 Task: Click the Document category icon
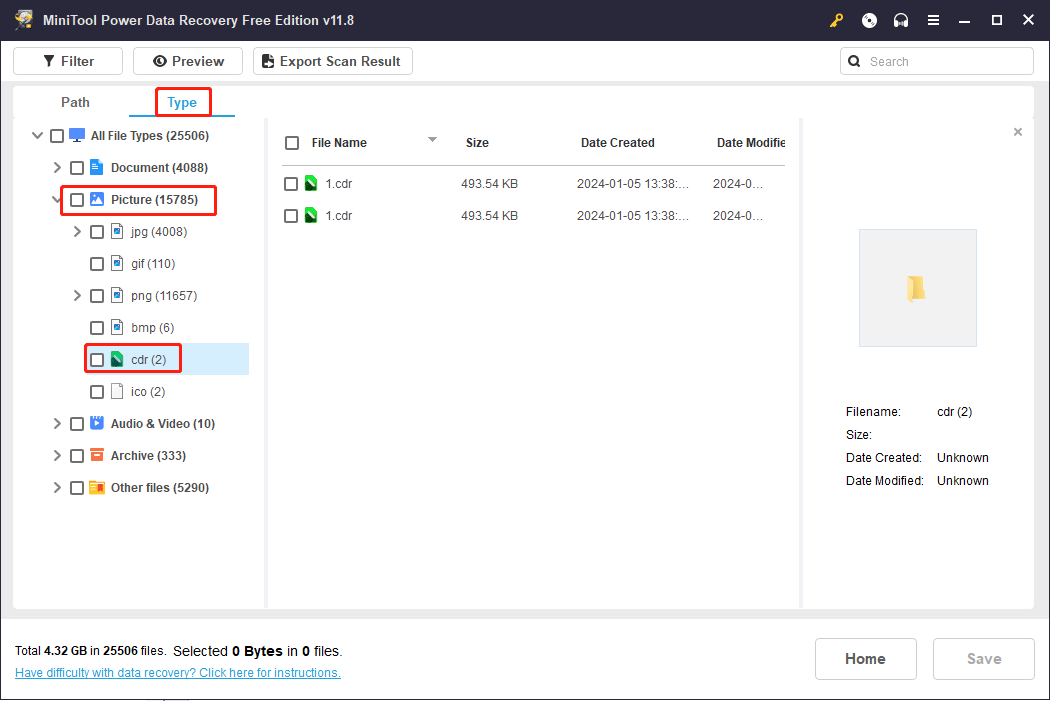point(97,167)
